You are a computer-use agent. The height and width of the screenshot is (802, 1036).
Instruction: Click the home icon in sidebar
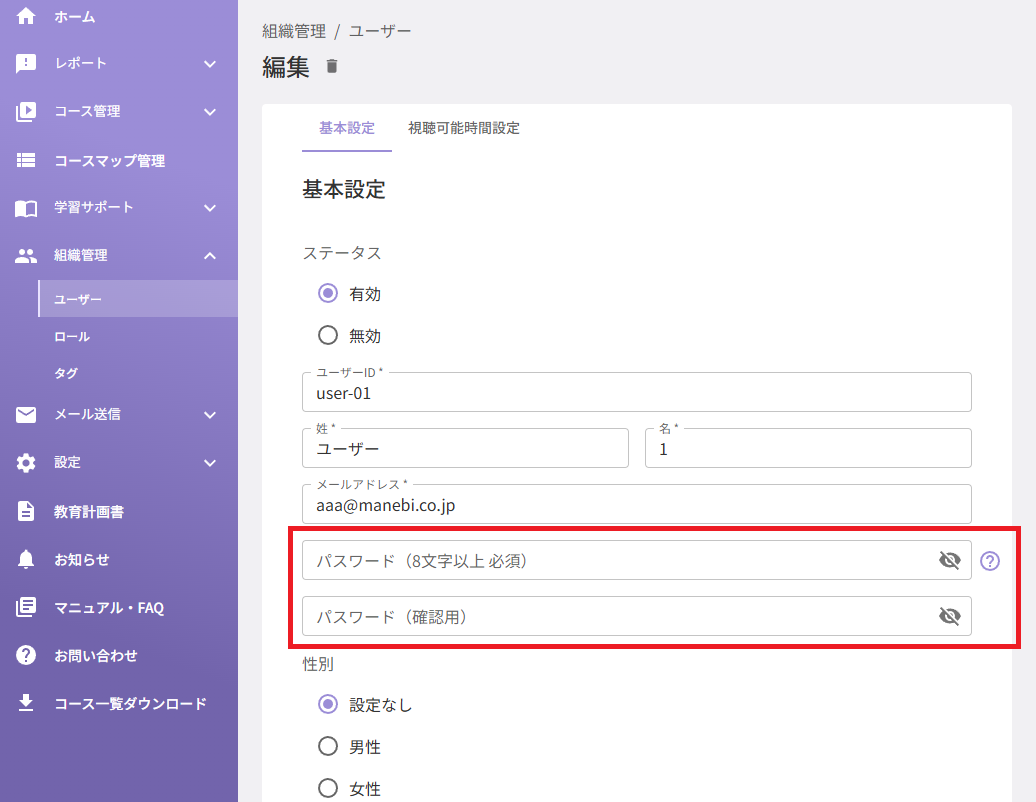pos(26,16)
